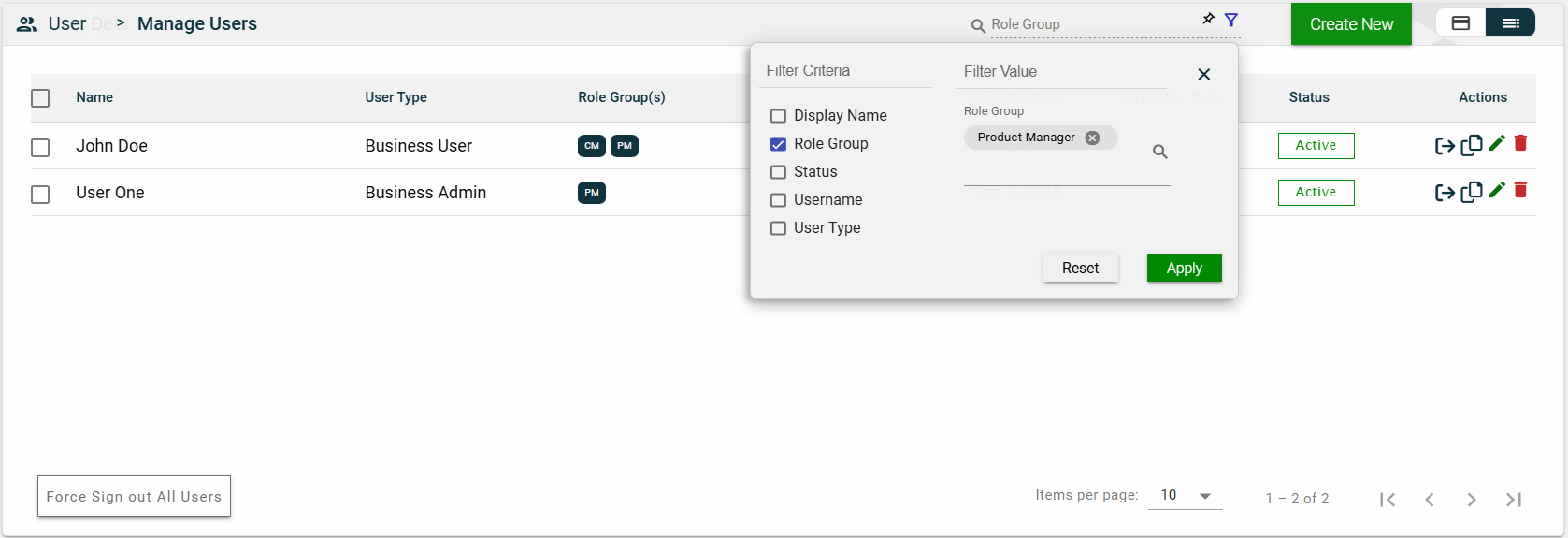
Task: Edit User One with pencil icon
Action: point(1497,190)
